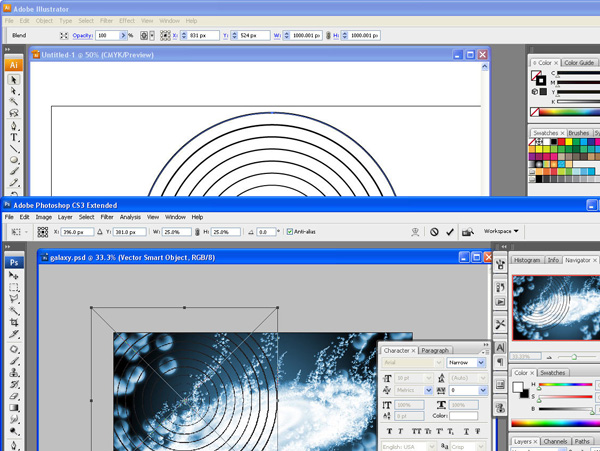Open the anti-aliasing Crisp dropdown

pyautogui.click(x=481, y=446)
